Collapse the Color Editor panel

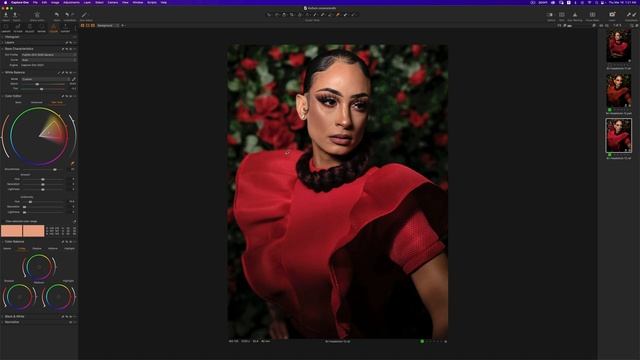13,96
